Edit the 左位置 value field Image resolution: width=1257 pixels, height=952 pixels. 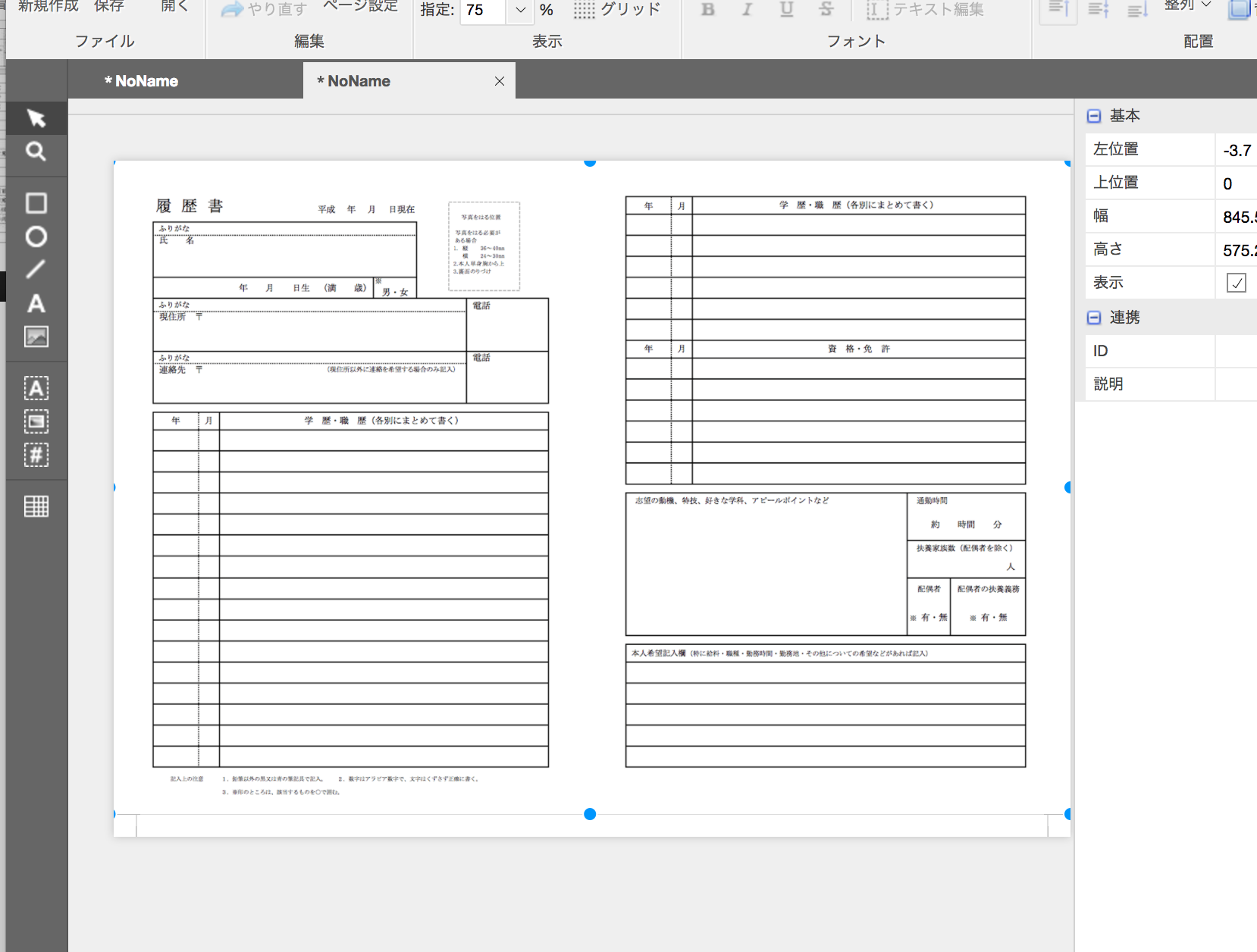click(x=1236, y=150)
